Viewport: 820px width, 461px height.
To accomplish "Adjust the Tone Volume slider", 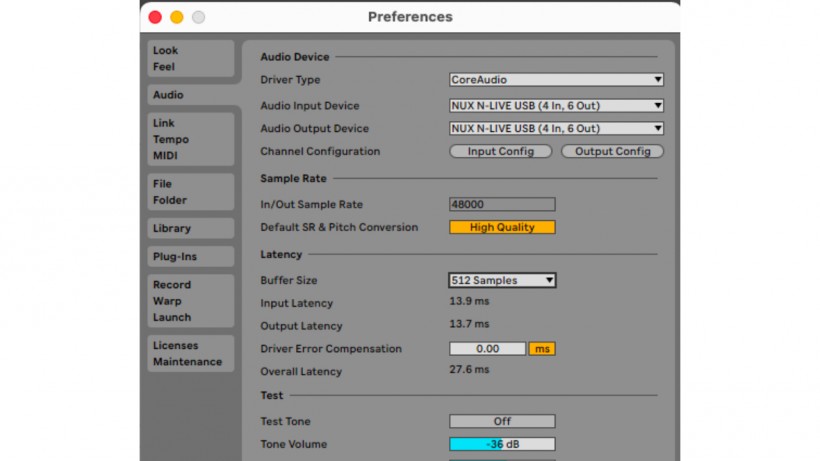I will coord(502,444).
